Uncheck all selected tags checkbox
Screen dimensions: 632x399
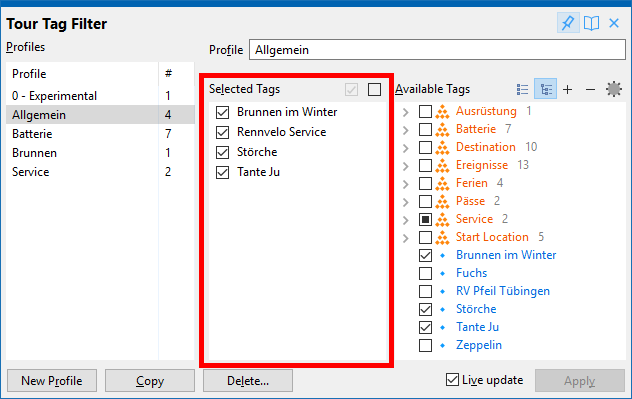pyautogui.click(x=374, y=89)
